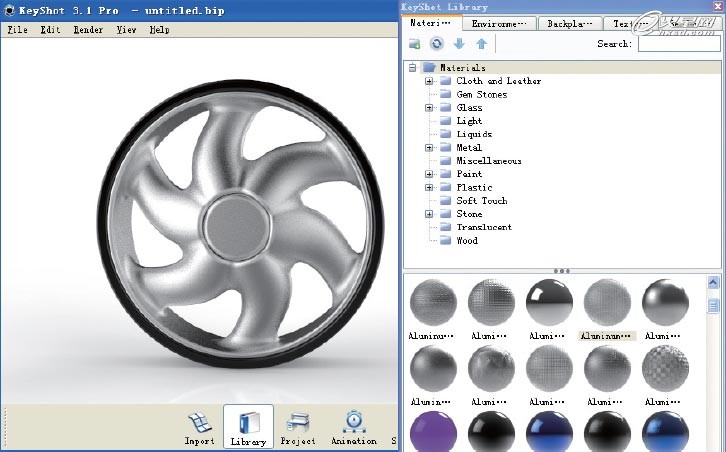Screen dimensions: 726x452
Task: Expand the Stone folder node
Action: 429,214
